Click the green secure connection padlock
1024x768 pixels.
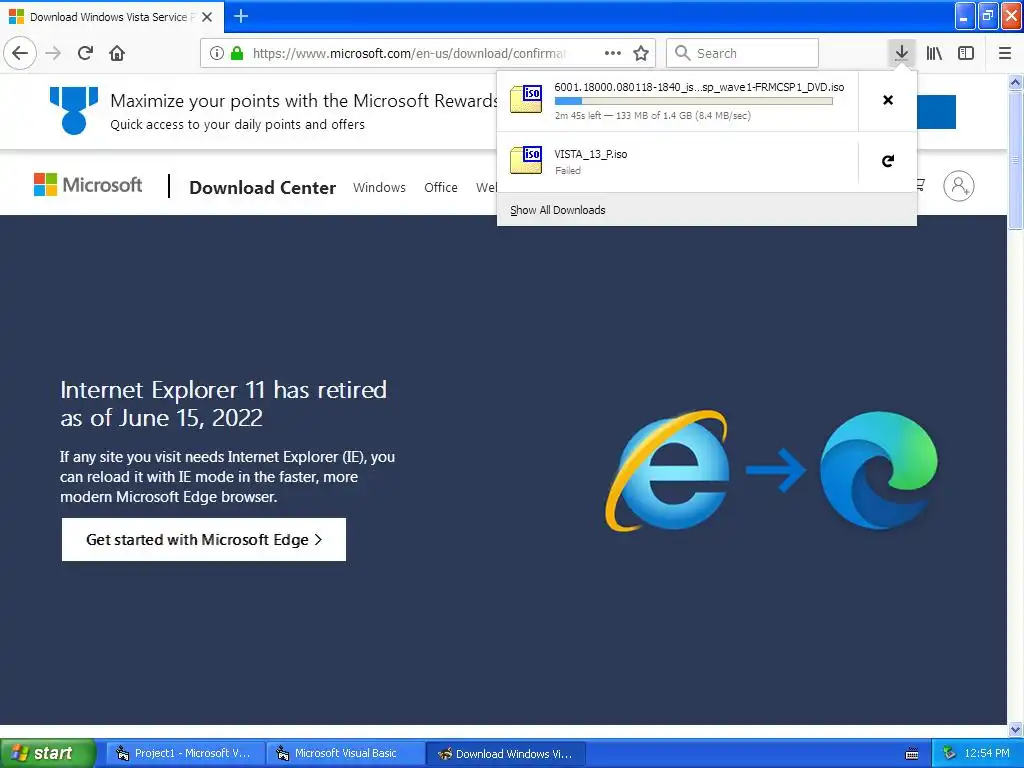point(237,53)
